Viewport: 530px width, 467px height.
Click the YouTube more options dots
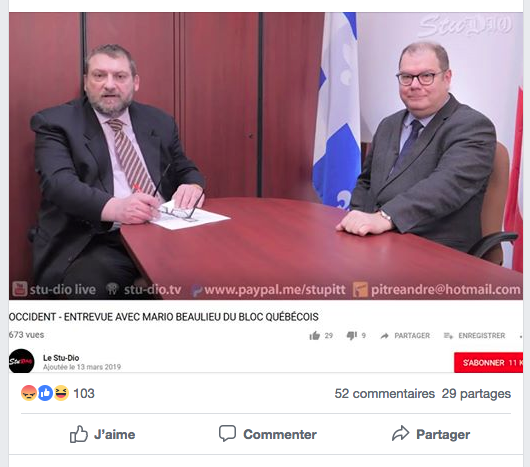(521, 336)
